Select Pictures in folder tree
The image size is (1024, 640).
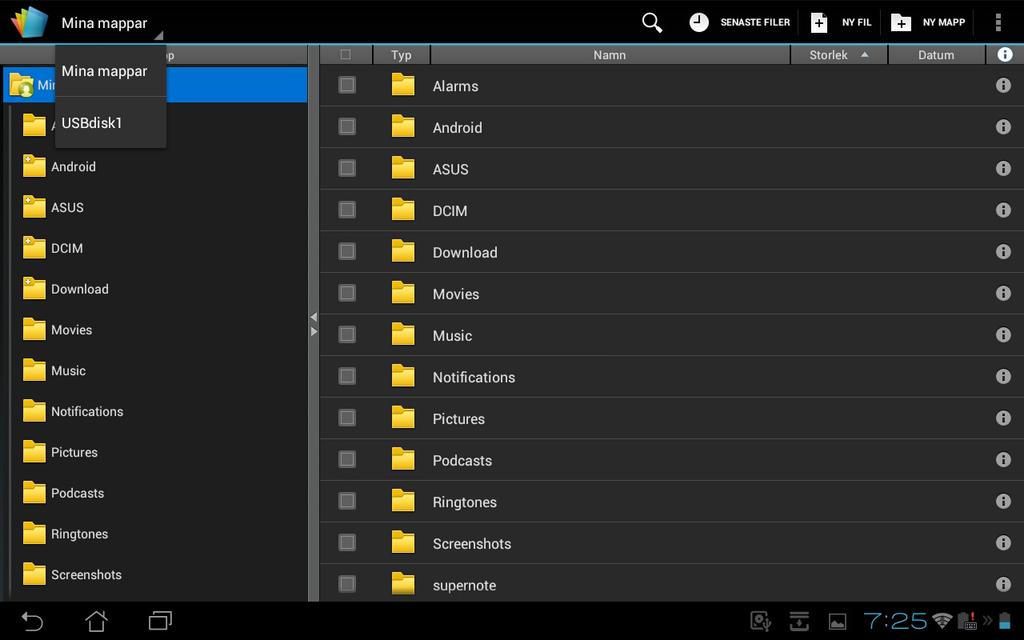click(x=74, y=452)
